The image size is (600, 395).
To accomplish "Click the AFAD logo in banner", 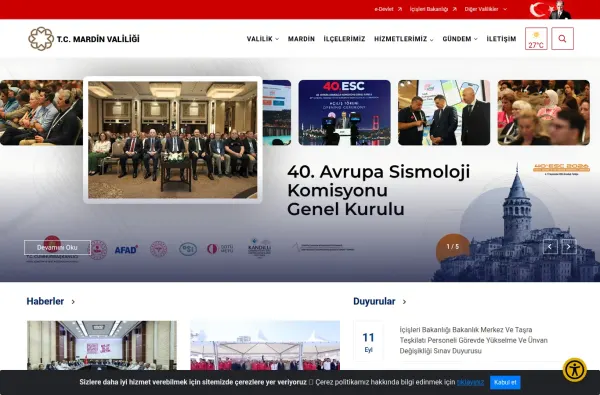I will coord(126,250).
